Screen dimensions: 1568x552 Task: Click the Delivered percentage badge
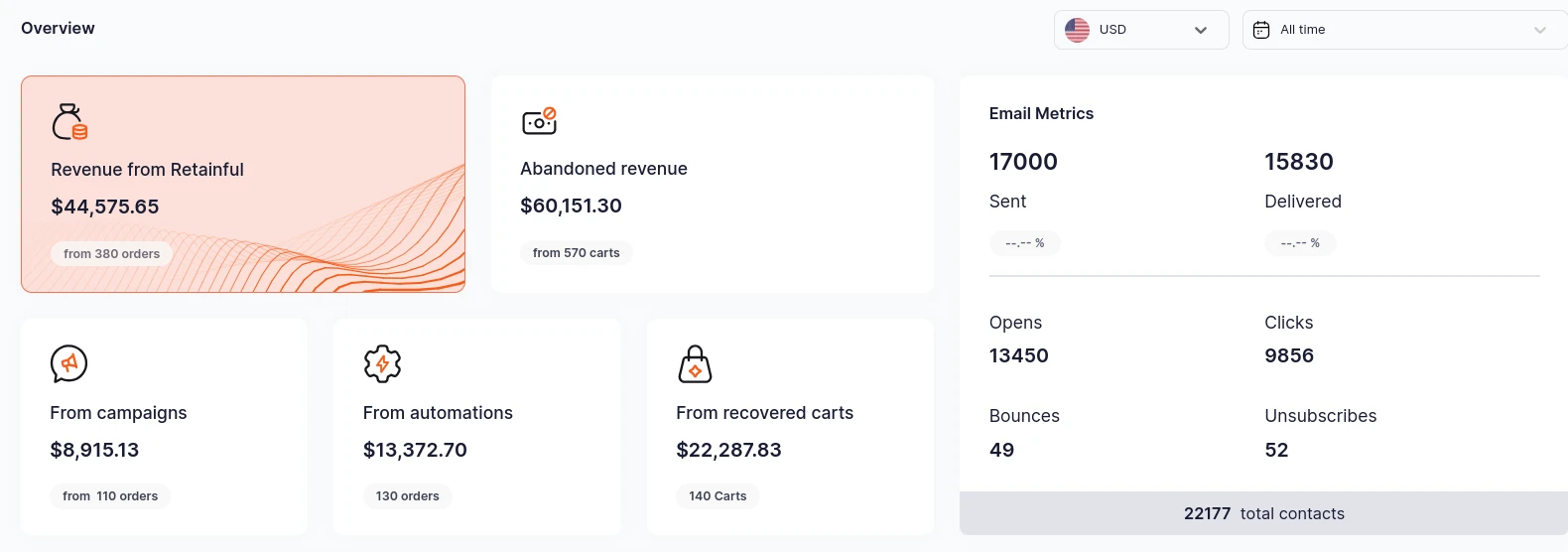(x=1300, y=243)
